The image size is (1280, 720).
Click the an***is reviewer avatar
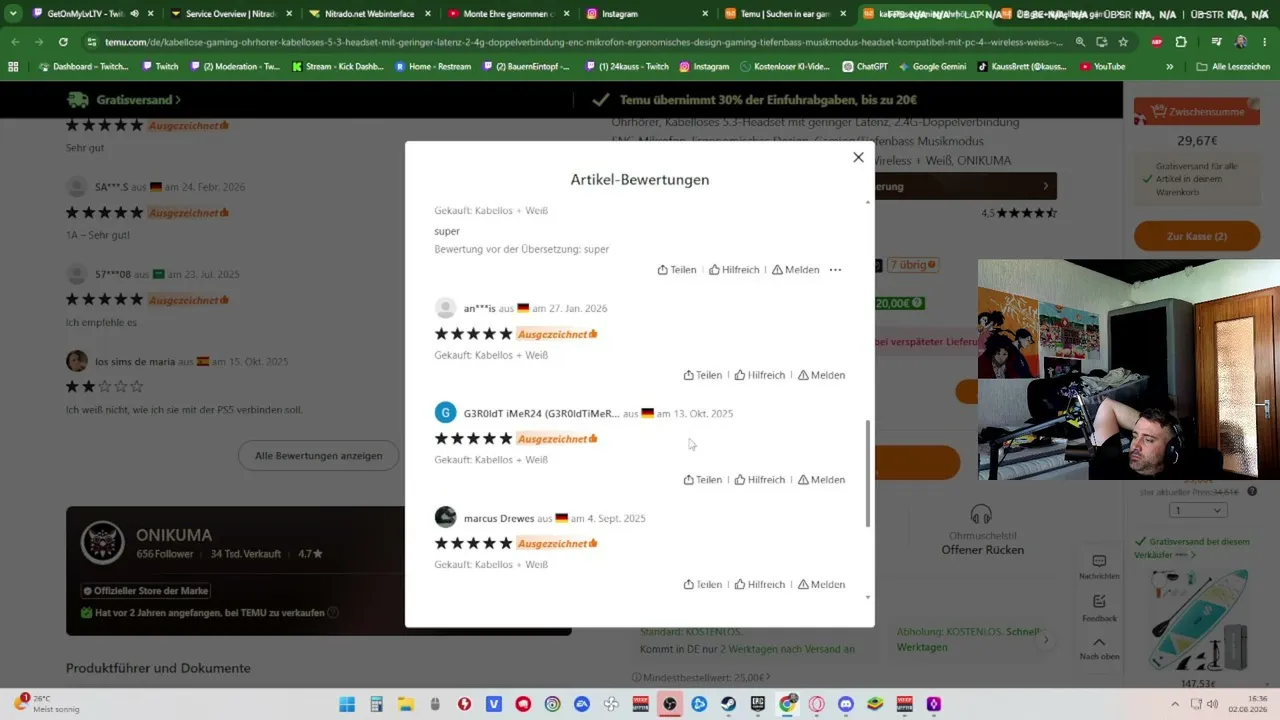pos(446,308)
